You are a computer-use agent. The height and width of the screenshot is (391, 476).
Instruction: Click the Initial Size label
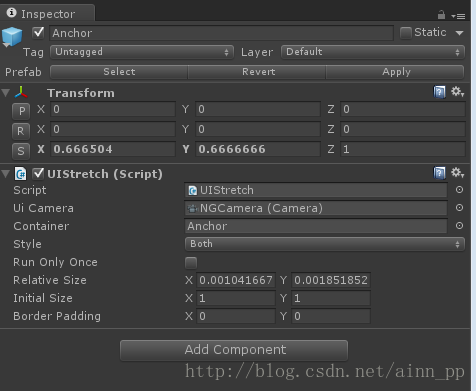click(43, 298)
